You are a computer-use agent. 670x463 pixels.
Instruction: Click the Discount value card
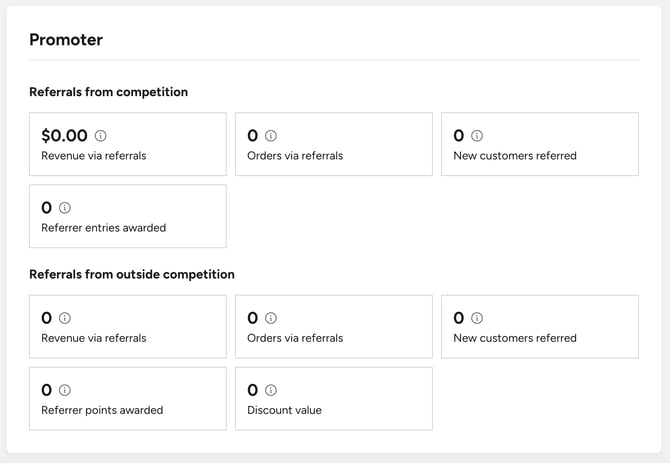[334, 399]
